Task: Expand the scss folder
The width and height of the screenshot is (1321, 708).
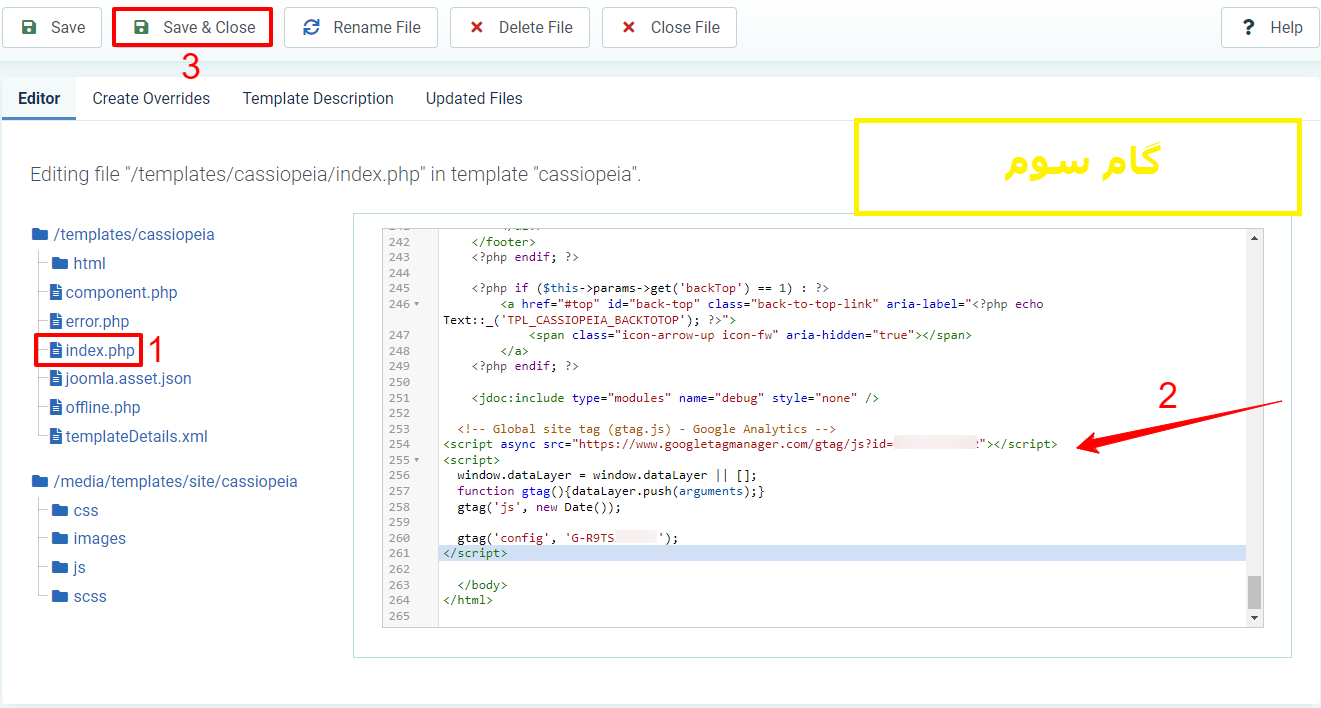Action: pos(89,597)
